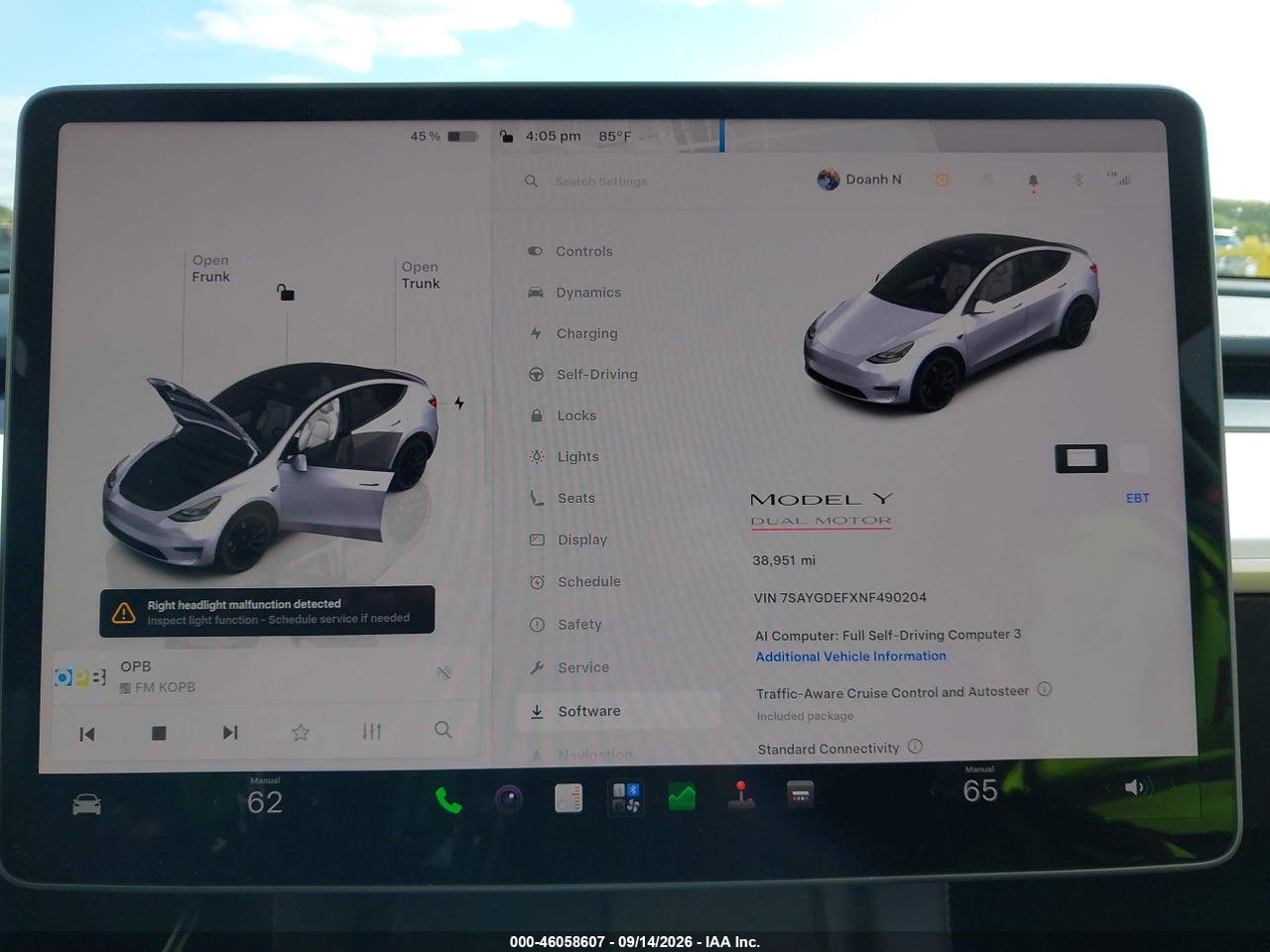Open the theater app icon

point(800,794)
